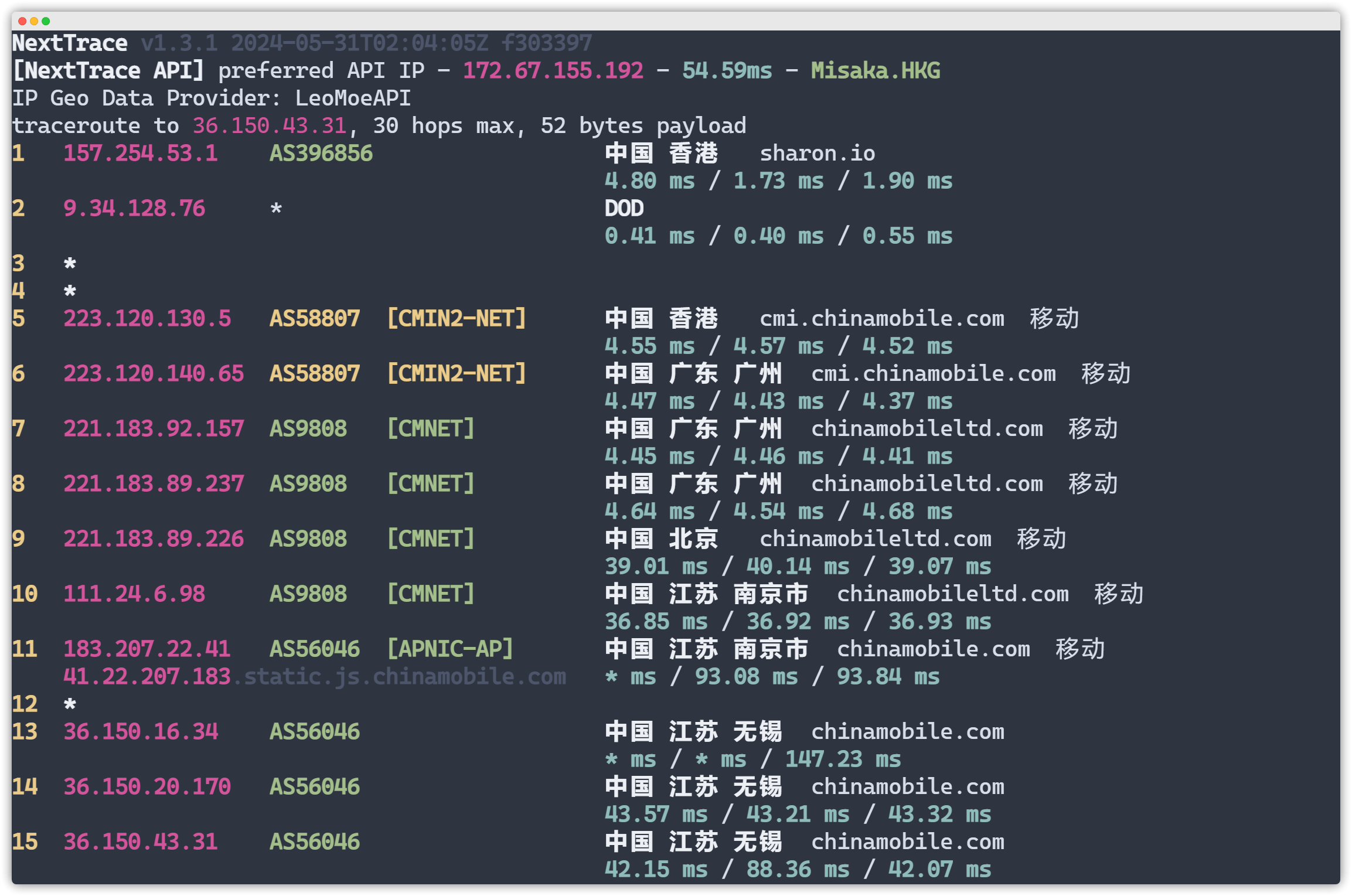
Task: Click hop 6 IP 223.120.140.65
Action: pos(154,374)
